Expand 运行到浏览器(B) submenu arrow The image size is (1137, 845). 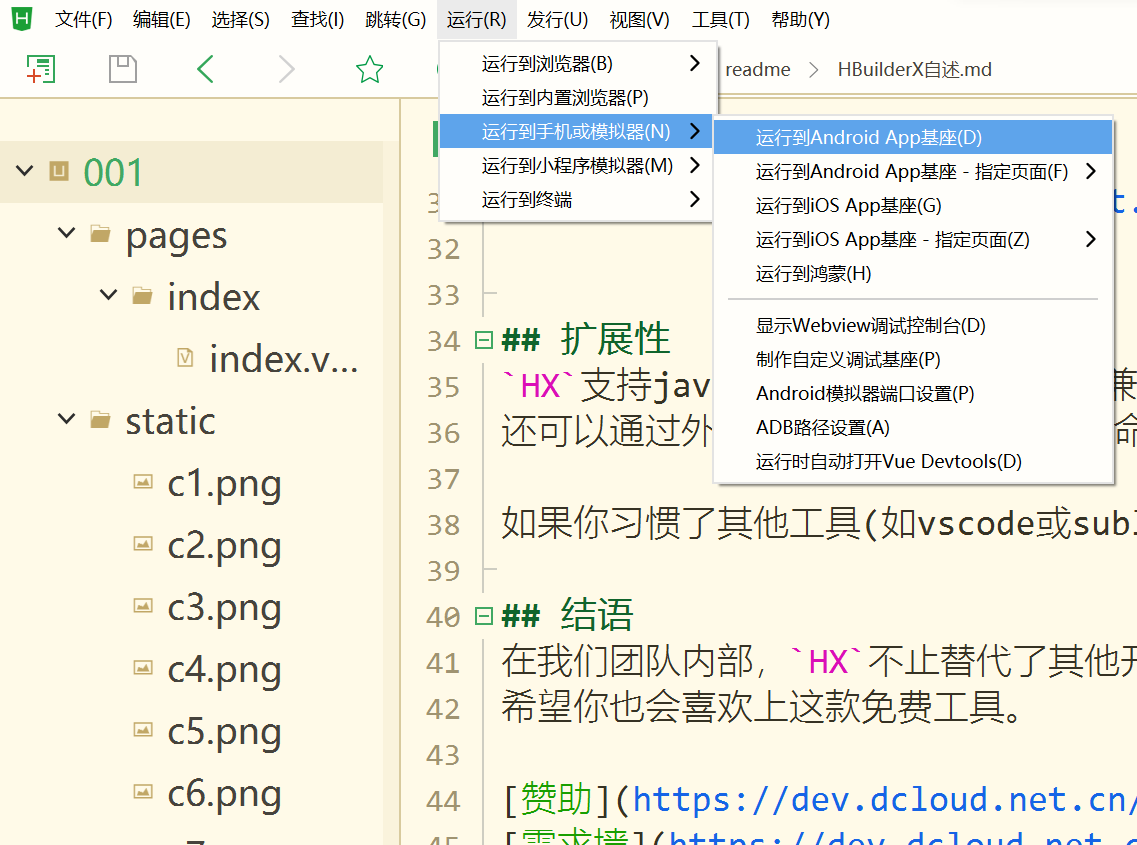(695, 63)
